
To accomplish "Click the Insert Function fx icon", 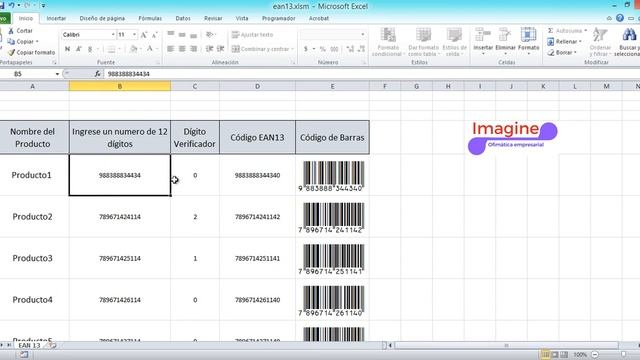I will click(98, 74).
